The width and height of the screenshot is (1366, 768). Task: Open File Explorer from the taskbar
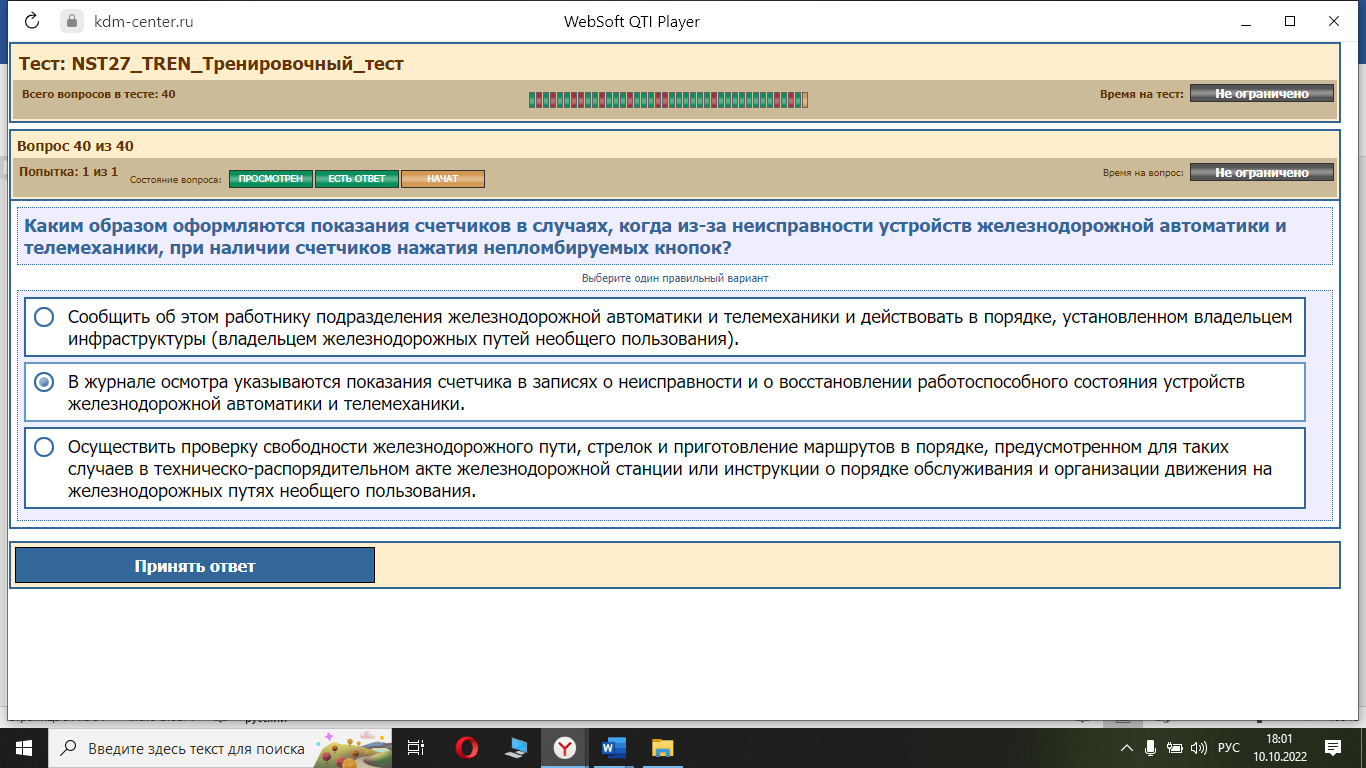[x=662, y=747]
